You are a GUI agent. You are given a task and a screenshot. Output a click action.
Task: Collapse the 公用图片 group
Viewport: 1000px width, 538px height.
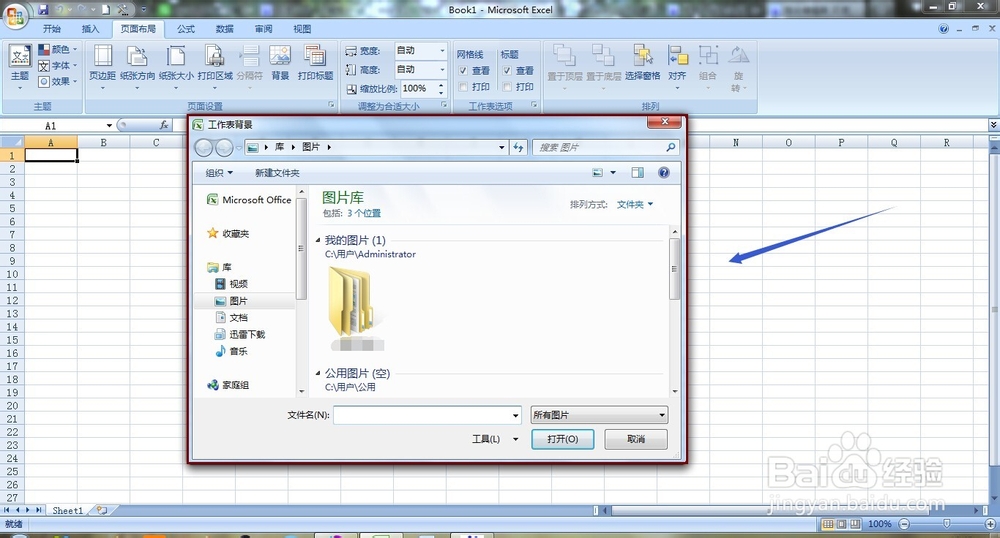point(318,373)
